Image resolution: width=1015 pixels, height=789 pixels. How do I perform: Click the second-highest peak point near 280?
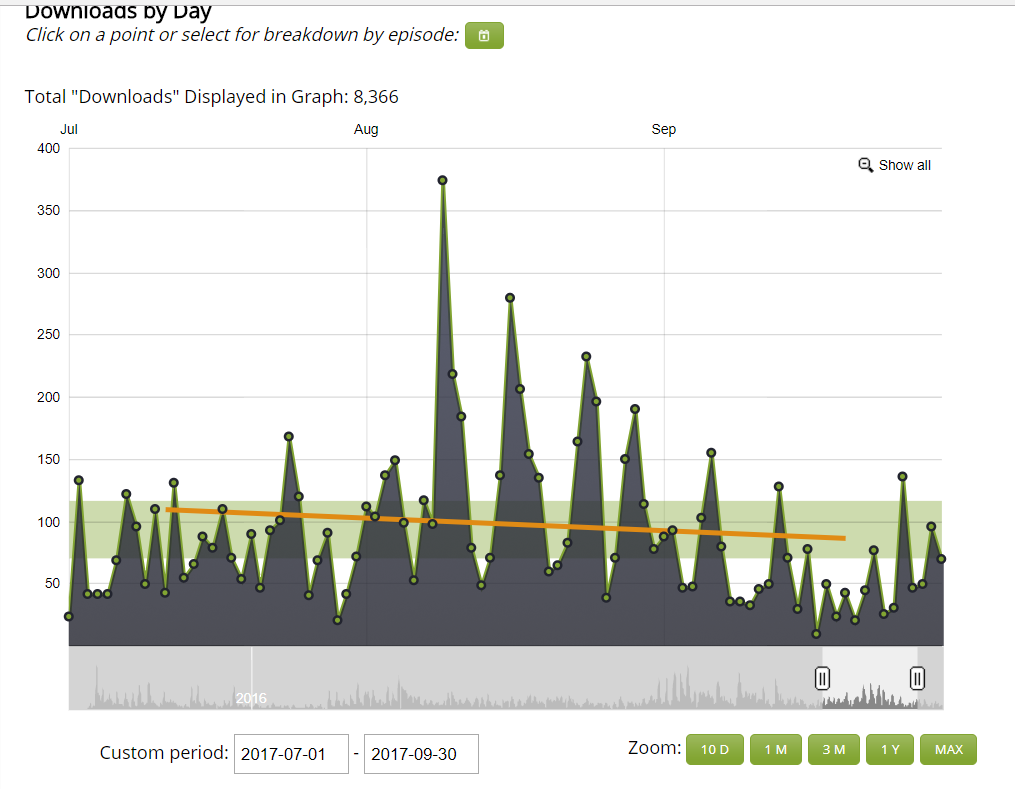coord(510,298)
